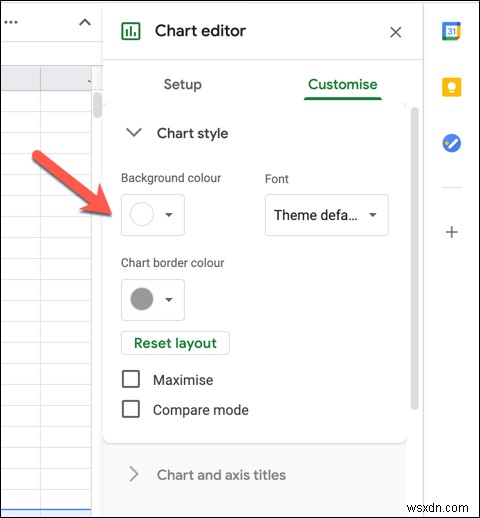Open the Font Theme default dropdown
Viewport: 480px width, 518px height.
coord(327,215)
